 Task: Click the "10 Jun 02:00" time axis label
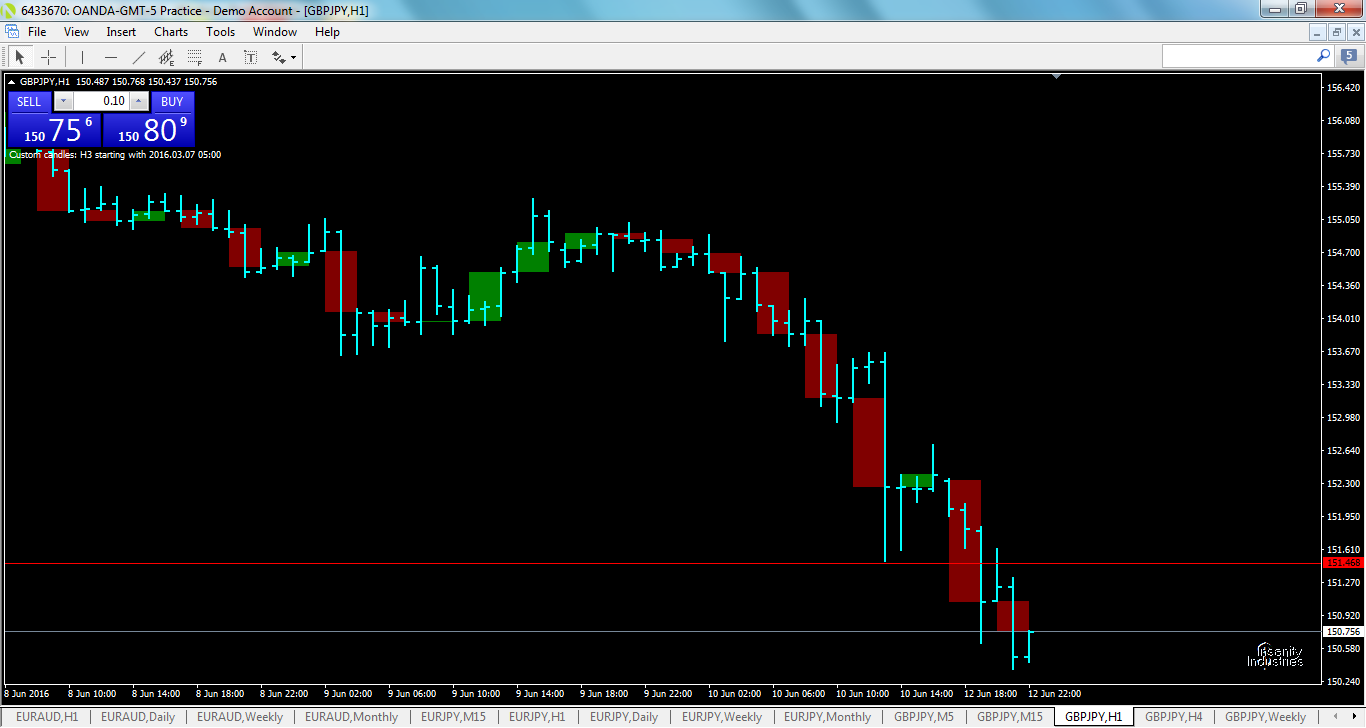[735, 693]
